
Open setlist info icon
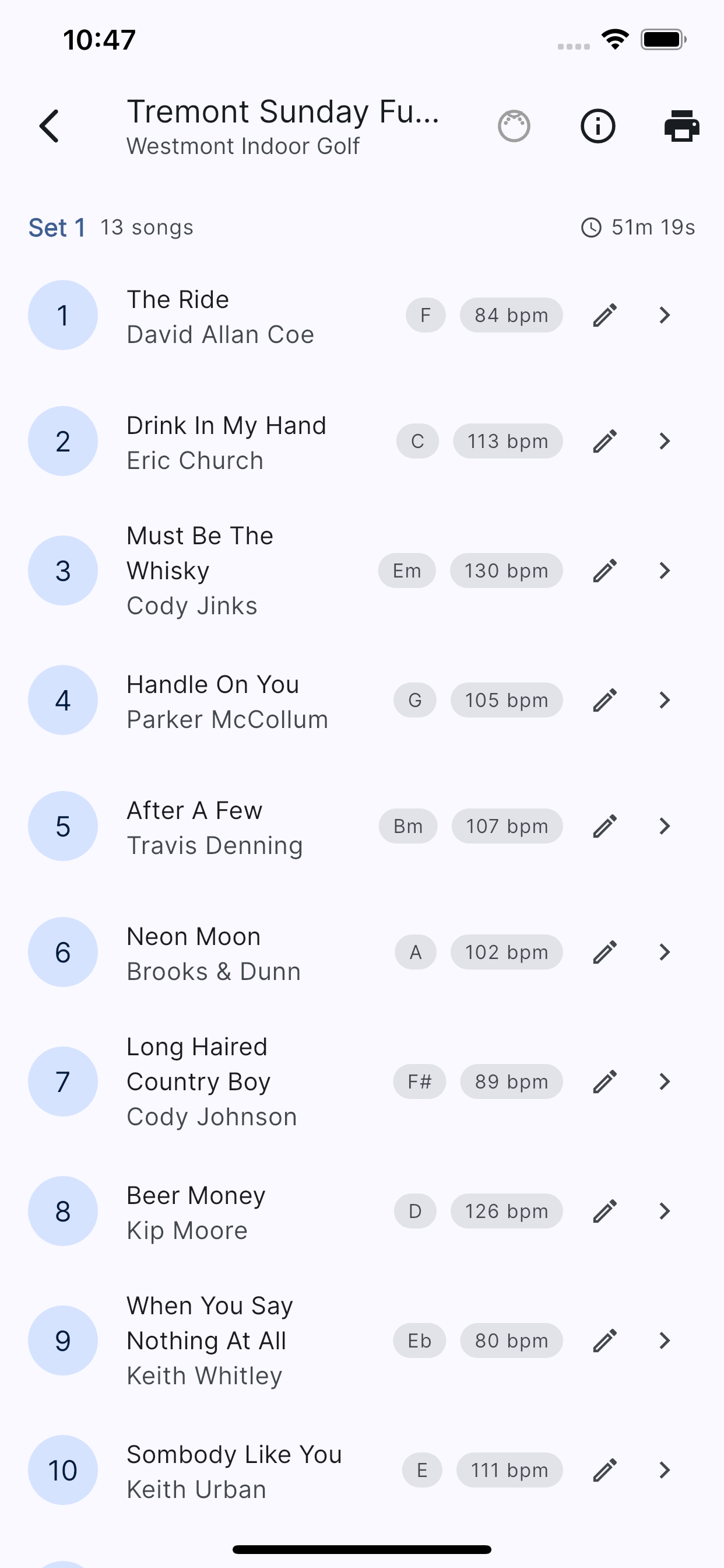pos(598,126)
